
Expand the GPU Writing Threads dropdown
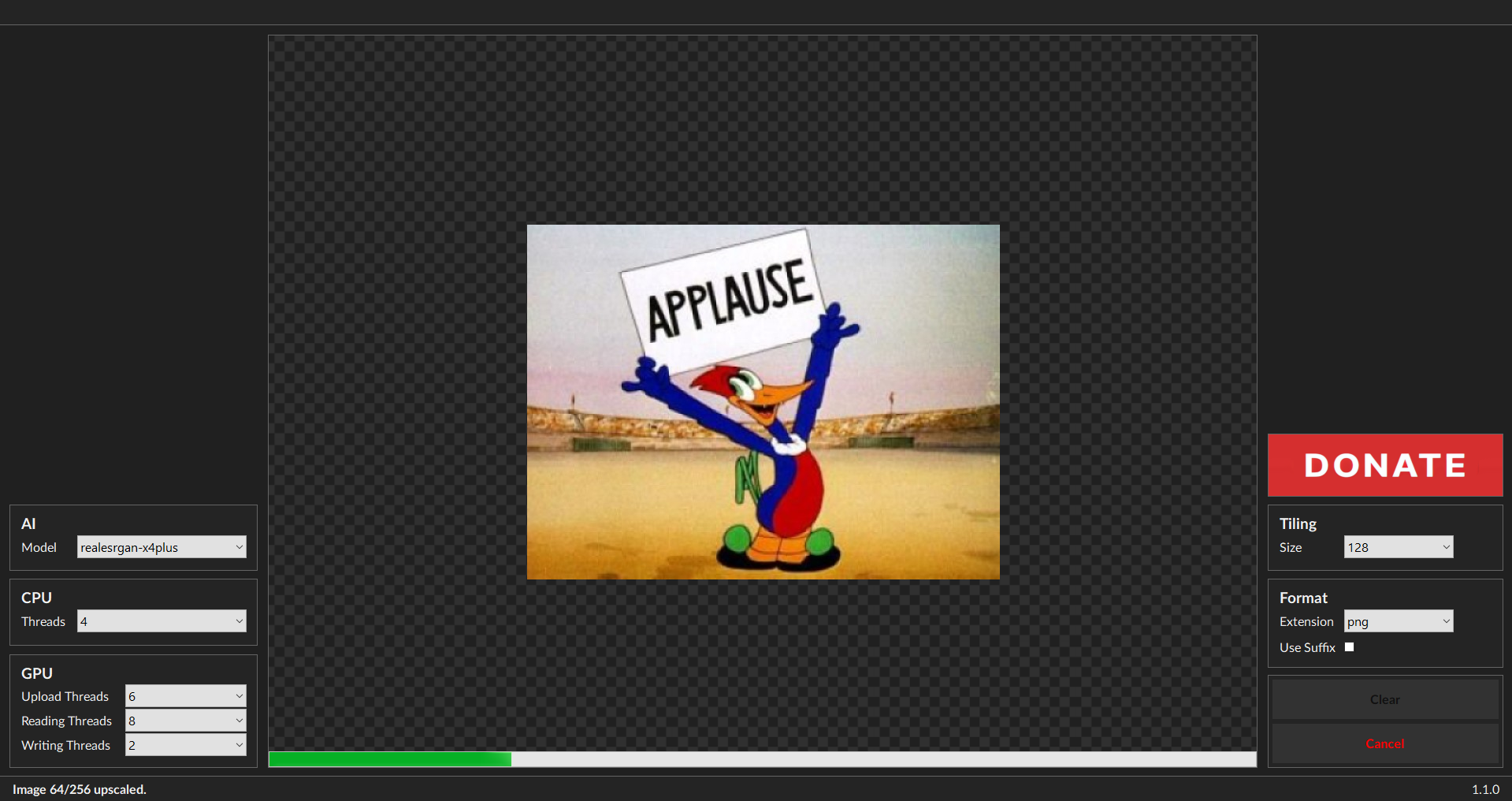coord(186,745)
